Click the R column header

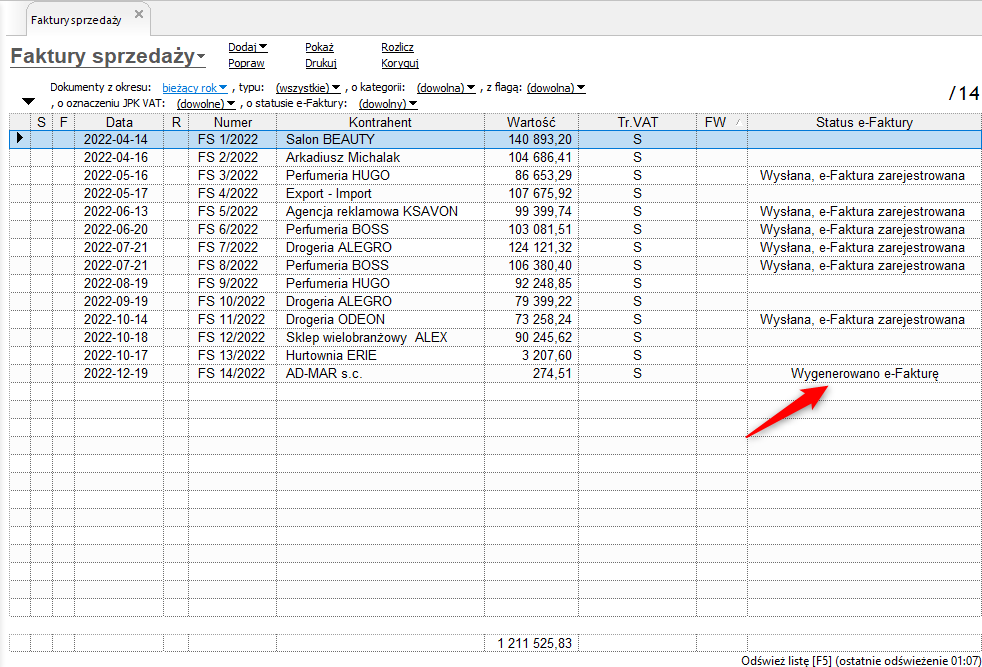pos(176,122)
